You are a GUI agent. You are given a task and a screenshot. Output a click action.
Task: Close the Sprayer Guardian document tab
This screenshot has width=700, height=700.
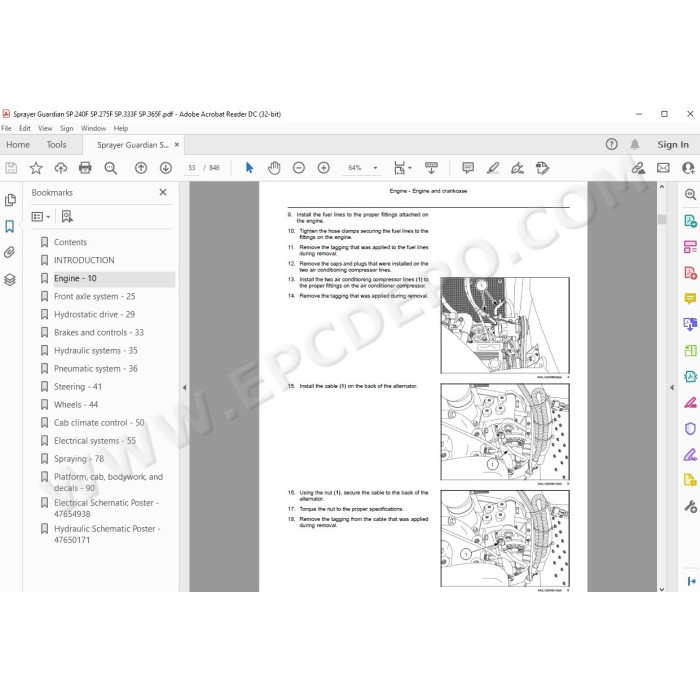pos(177,145)
